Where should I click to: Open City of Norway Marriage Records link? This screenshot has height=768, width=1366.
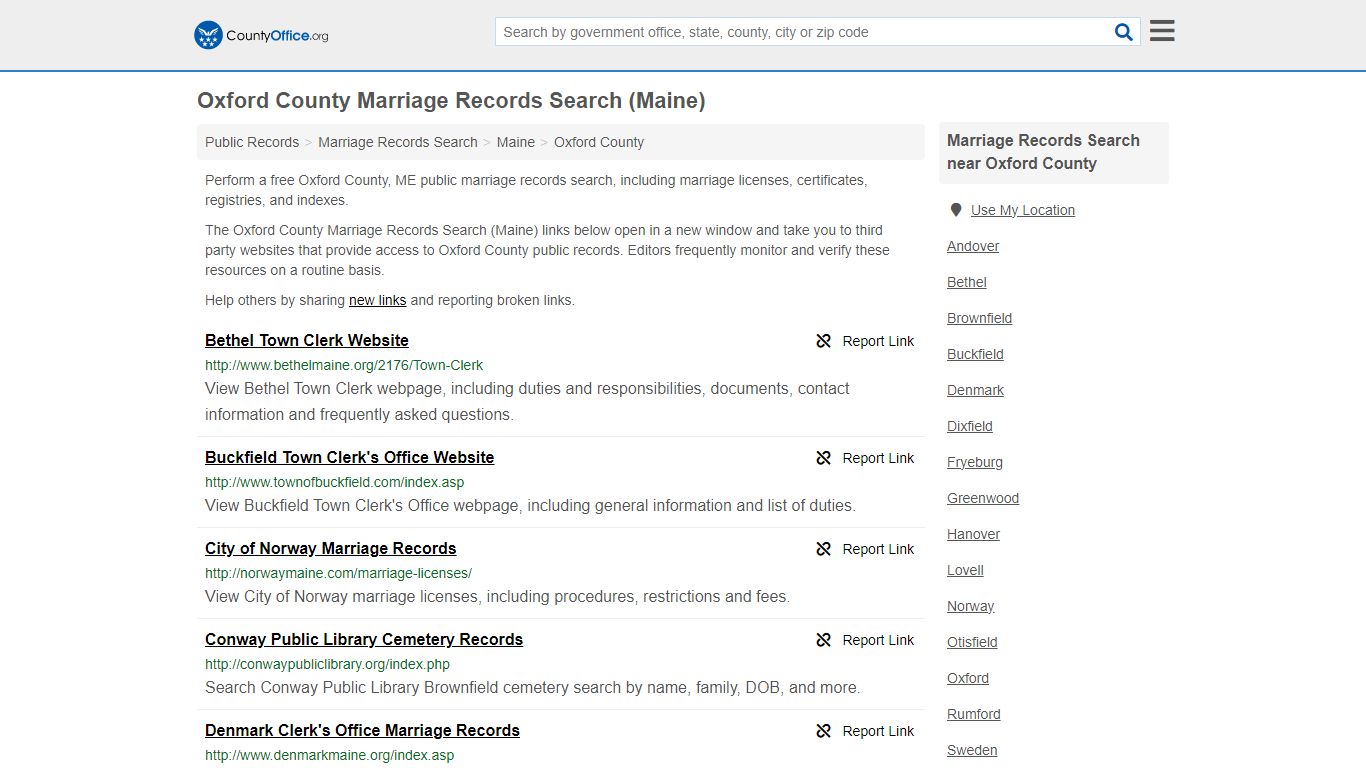(330, 548)
